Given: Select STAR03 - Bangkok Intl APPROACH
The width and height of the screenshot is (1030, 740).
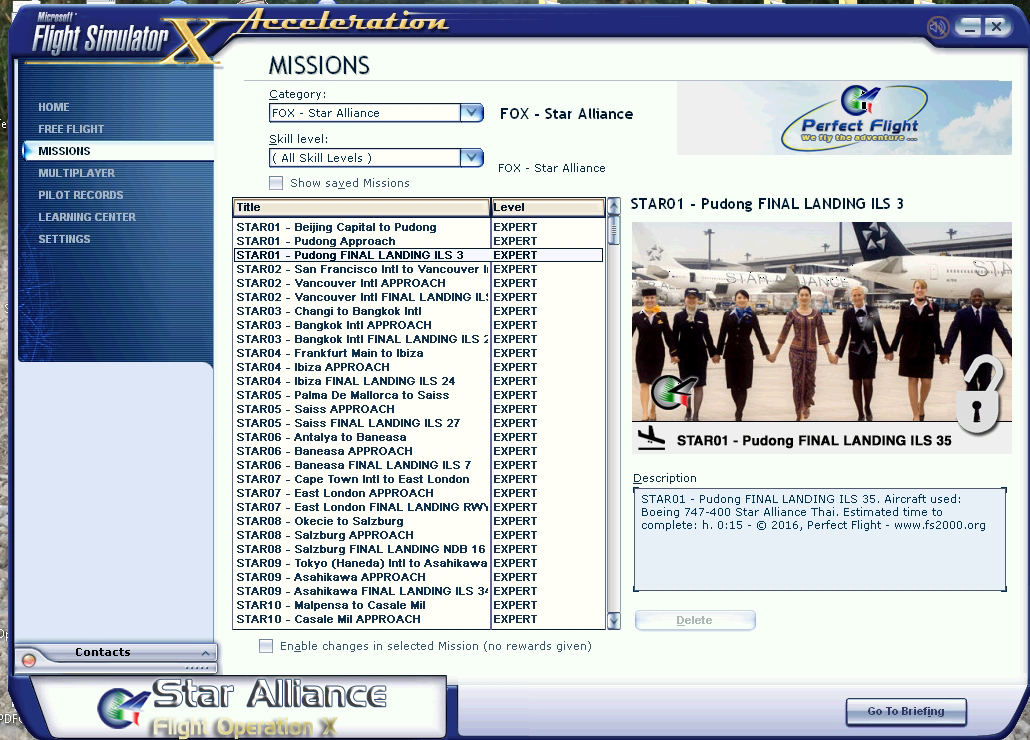Looking at the screenshot, I should click(418, 326).
